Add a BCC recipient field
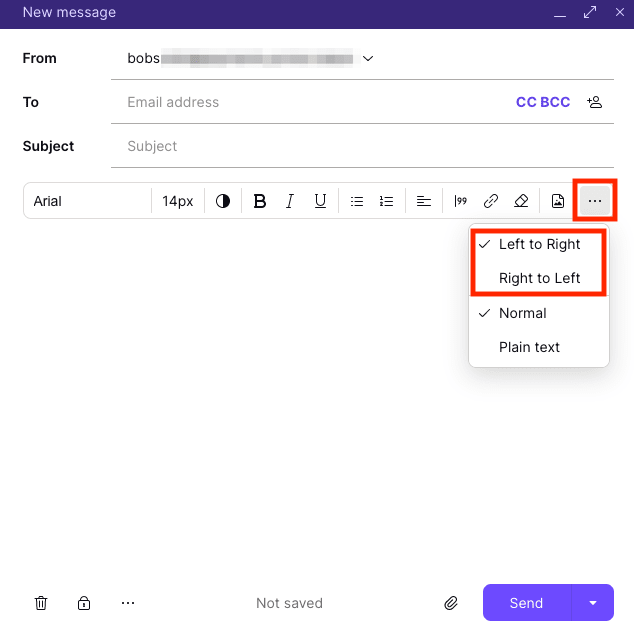This screenshot has width=634, height=633. pyautogui.click(x=555, y=102)
